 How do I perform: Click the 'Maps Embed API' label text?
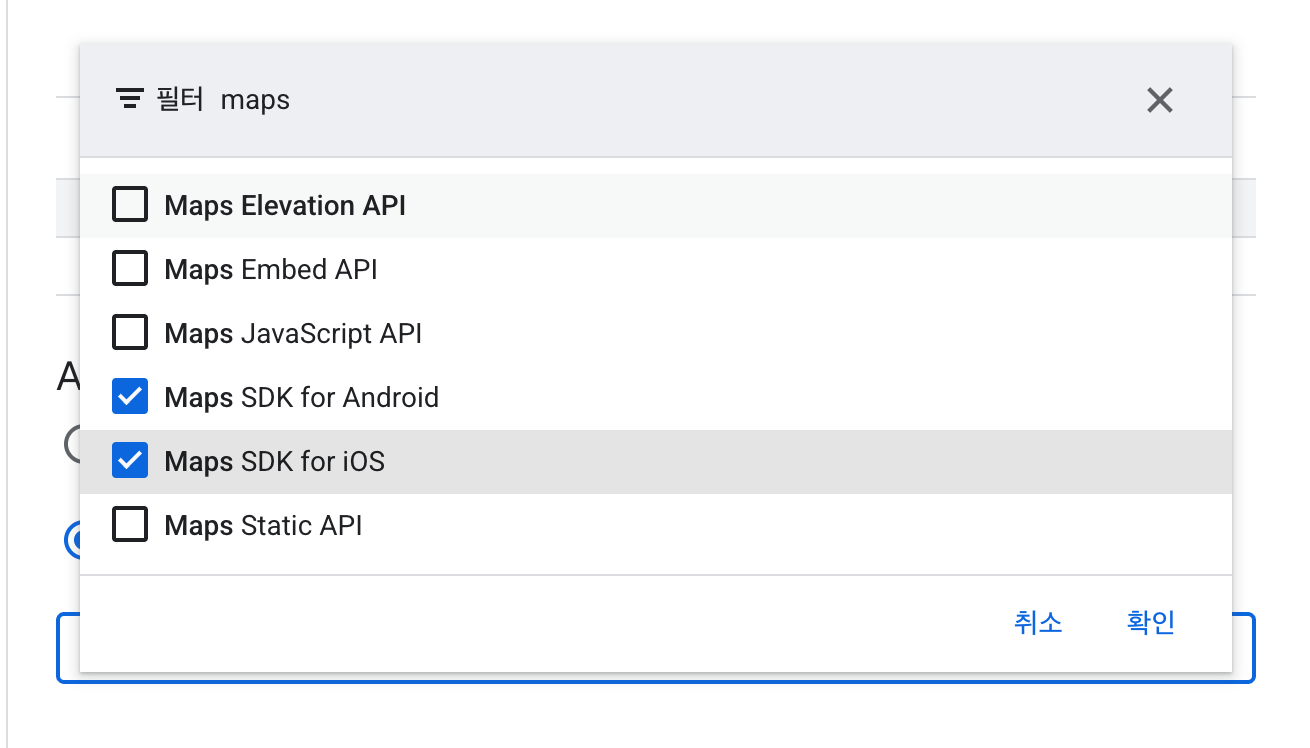(271, 270)
